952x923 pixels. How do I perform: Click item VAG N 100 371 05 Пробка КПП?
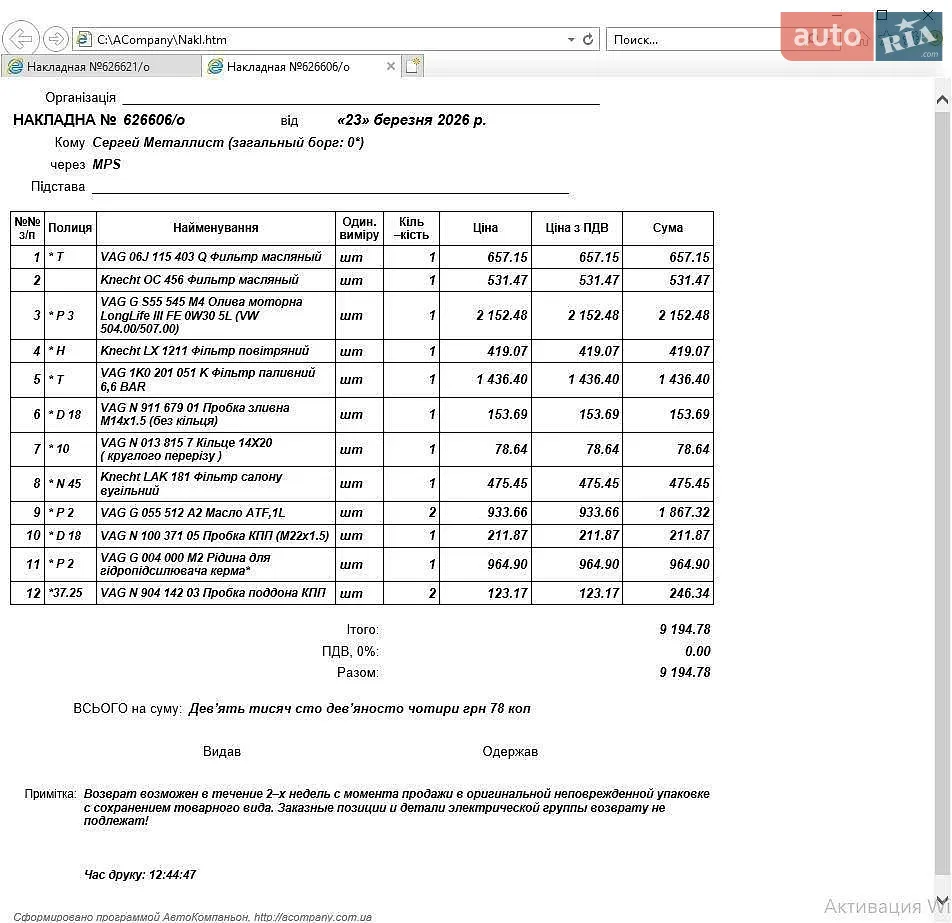click(214, 536)
